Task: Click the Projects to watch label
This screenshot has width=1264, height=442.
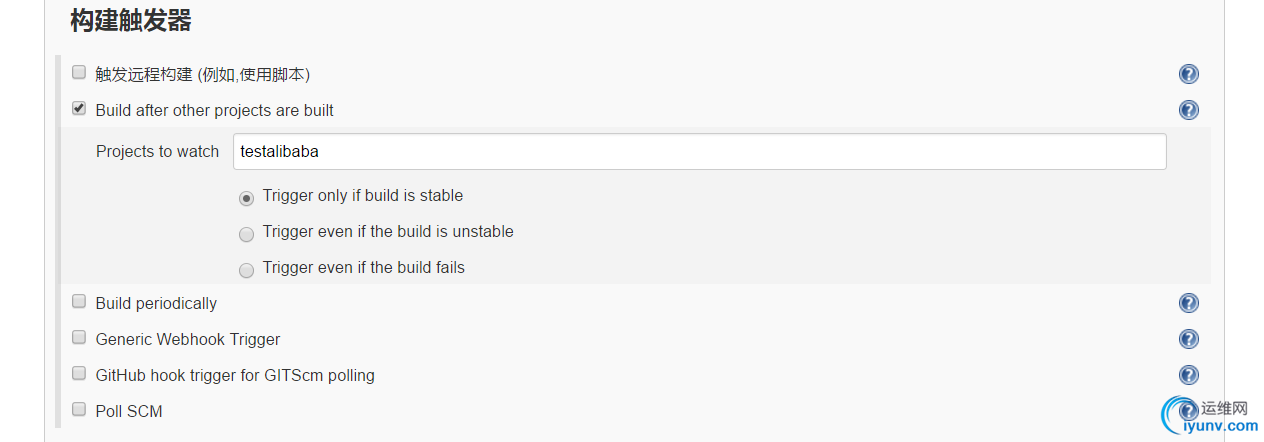Action: coord(157,152)
